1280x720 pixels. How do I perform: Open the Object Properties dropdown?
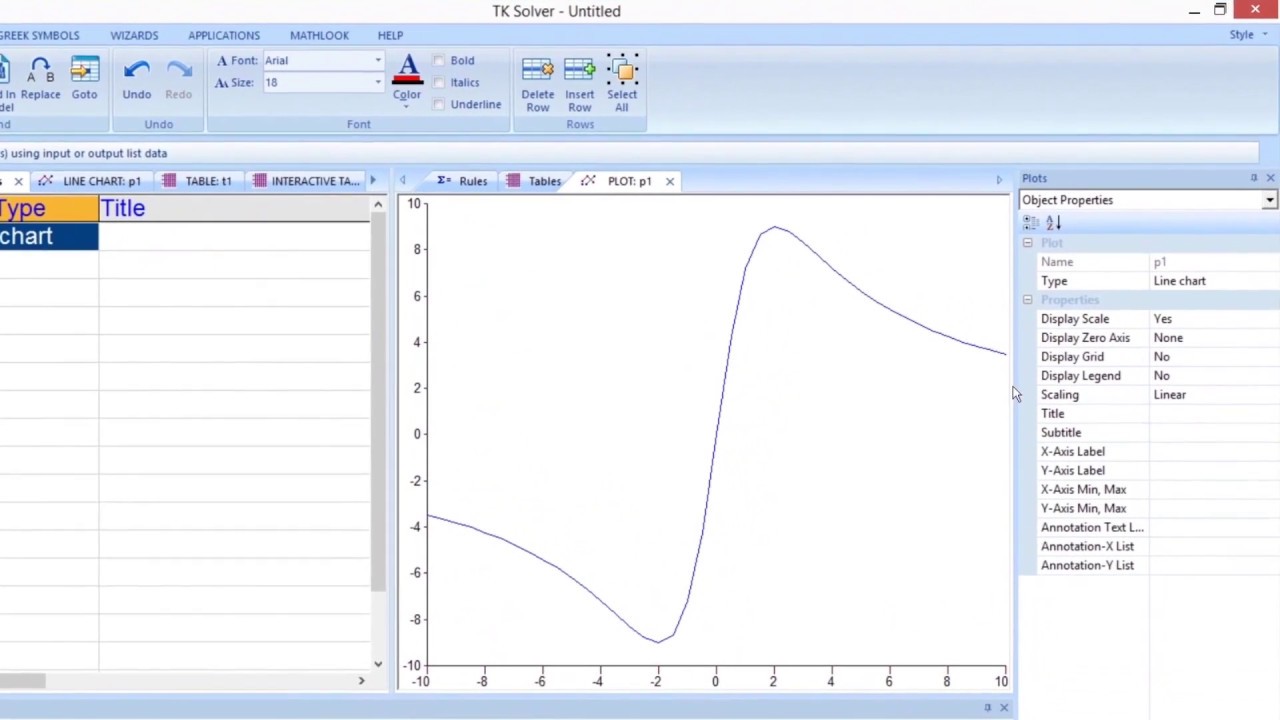[1269, 200]
